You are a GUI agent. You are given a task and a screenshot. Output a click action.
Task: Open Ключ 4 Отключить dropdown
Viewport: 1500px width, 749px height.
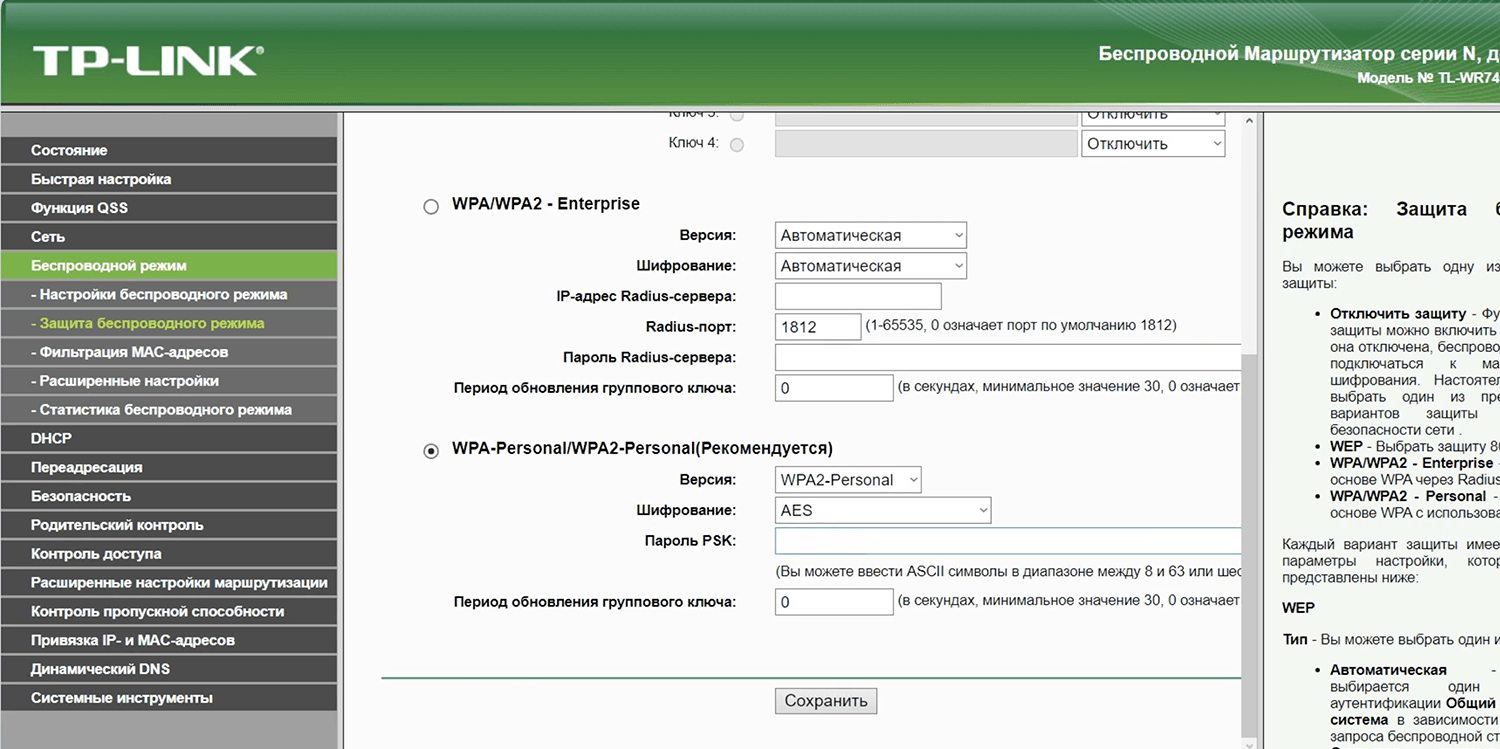pos(1152,144)
